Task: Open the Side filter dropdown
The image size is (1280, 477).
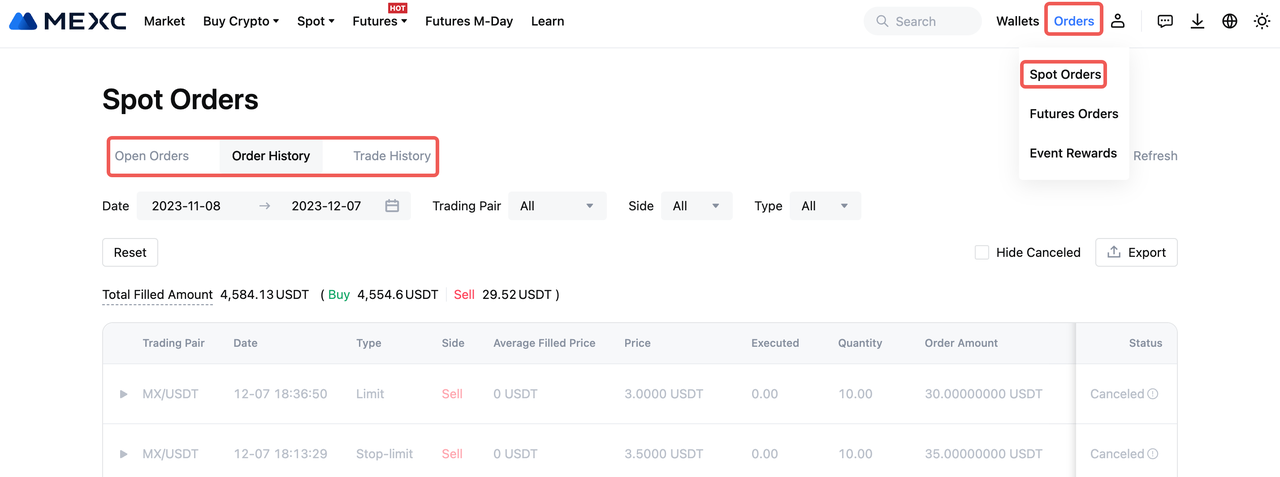Action: pos(696,206)
